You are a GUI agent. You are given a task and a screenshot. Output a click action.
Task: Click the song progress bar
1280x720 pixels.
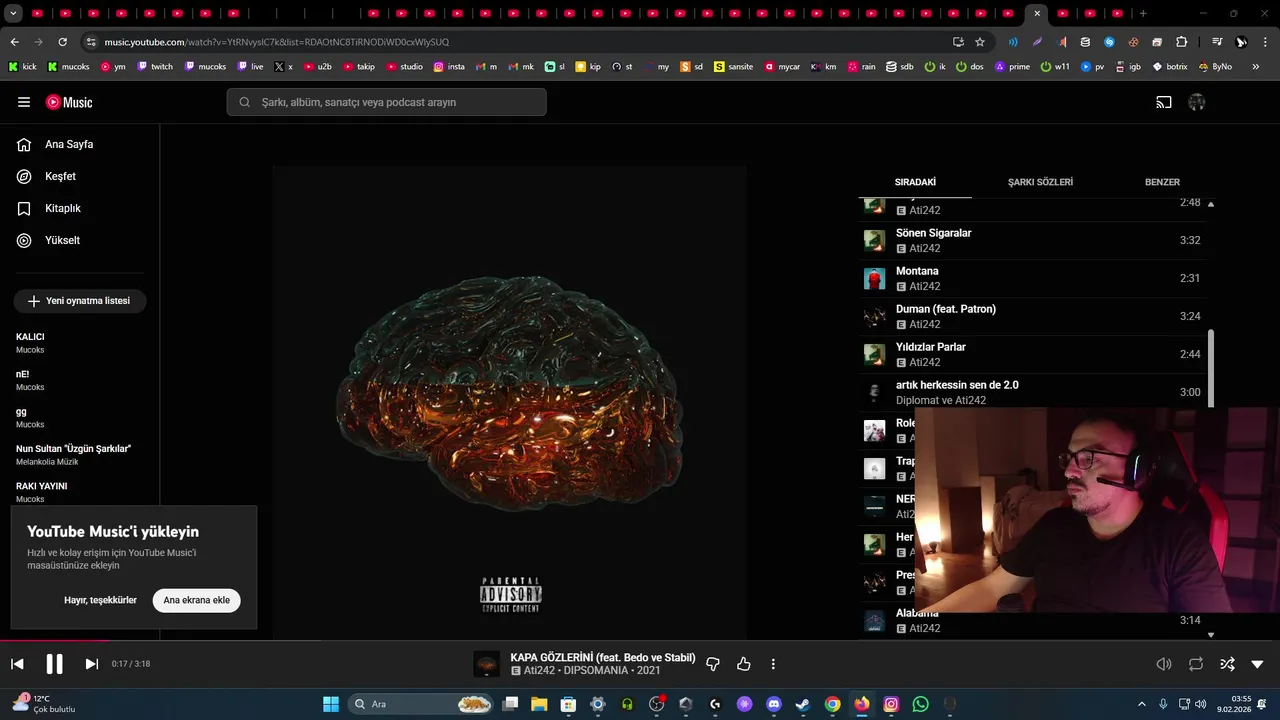click(x=640, y=641)
